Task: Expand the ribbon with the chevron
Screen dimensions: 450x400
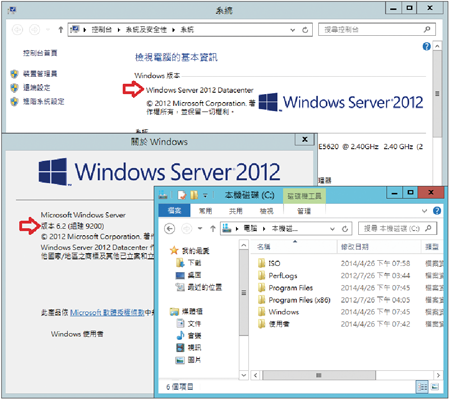Action: (x=424, y=211)
